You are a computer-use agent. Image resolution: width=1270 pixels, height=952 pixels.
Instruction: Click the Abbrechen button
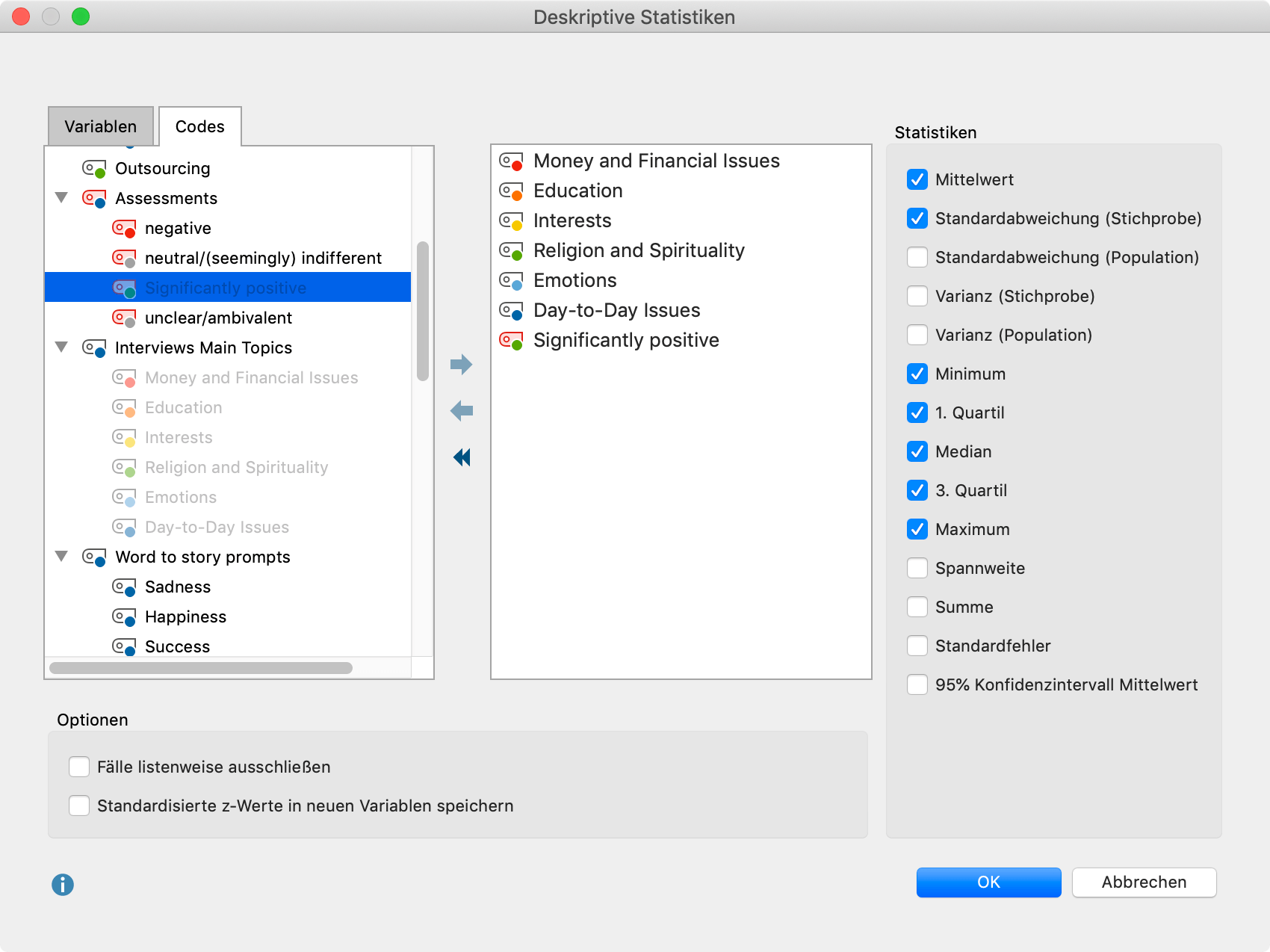[x=1144, y=882]
